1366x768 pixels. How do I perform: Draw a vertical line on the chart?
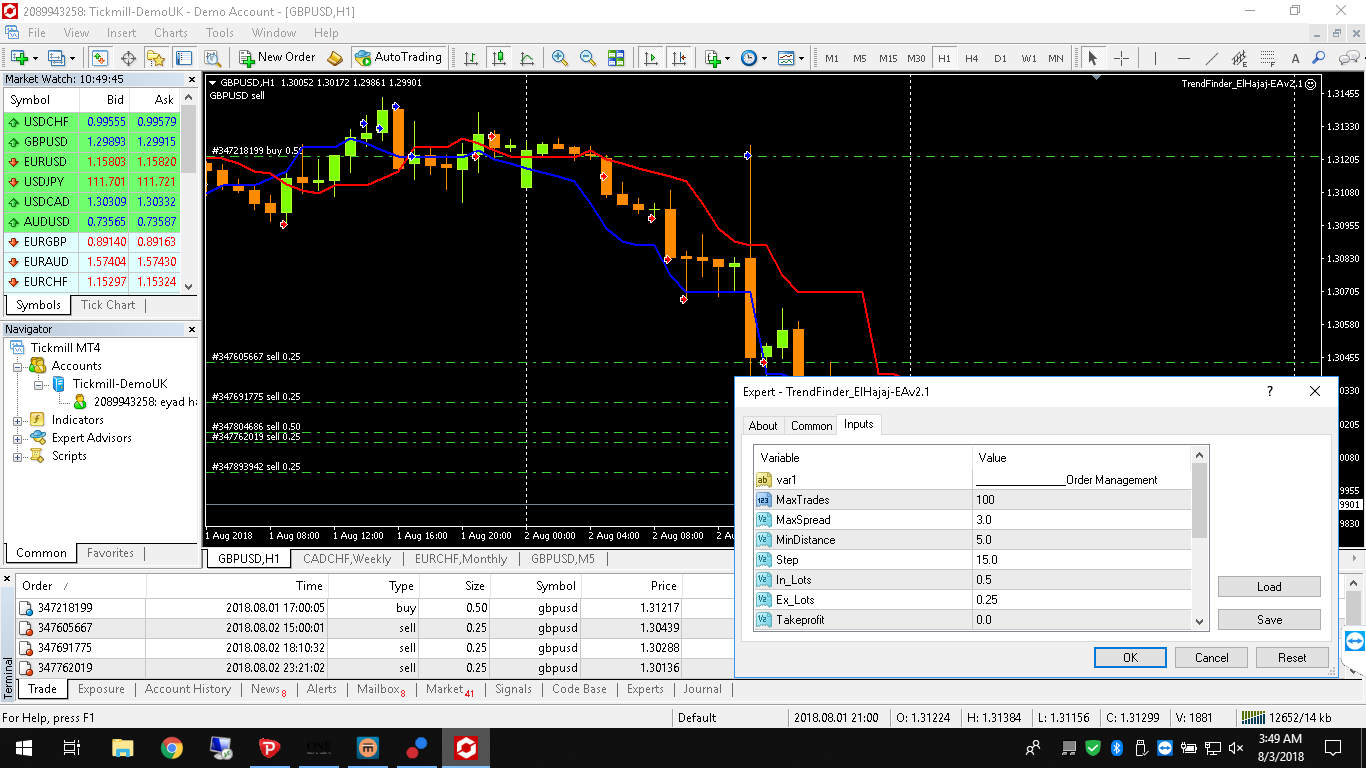[1156, 58]
